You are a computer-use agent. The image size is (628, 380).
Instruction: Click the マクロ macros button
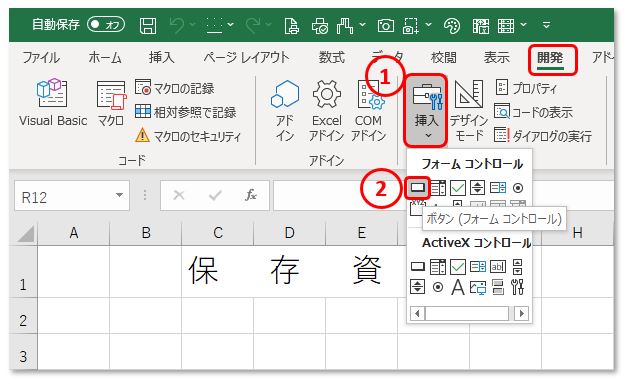coord(111,103)
